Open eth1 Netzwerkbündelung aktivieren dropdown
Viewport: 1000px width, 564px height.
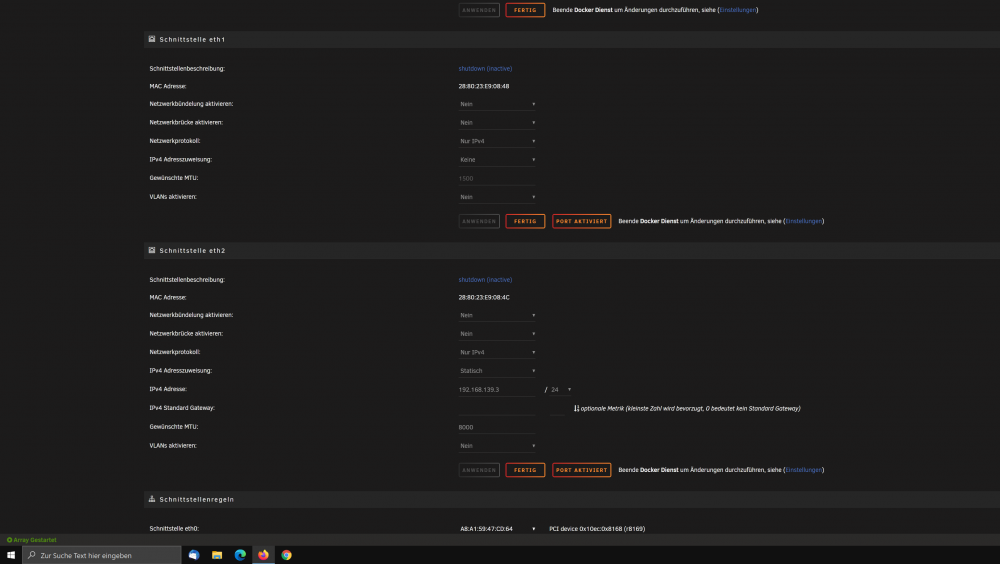[497, 104]
